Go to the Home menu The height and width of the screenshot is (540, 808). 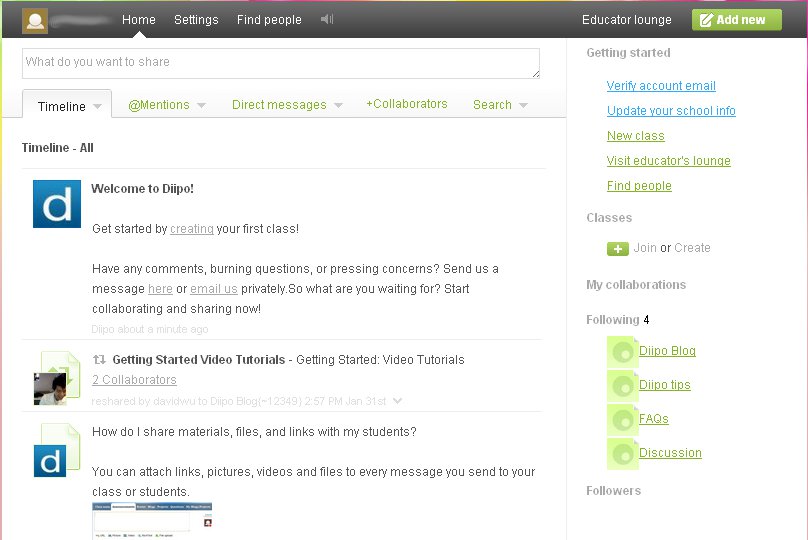click(x=139, y=20)
